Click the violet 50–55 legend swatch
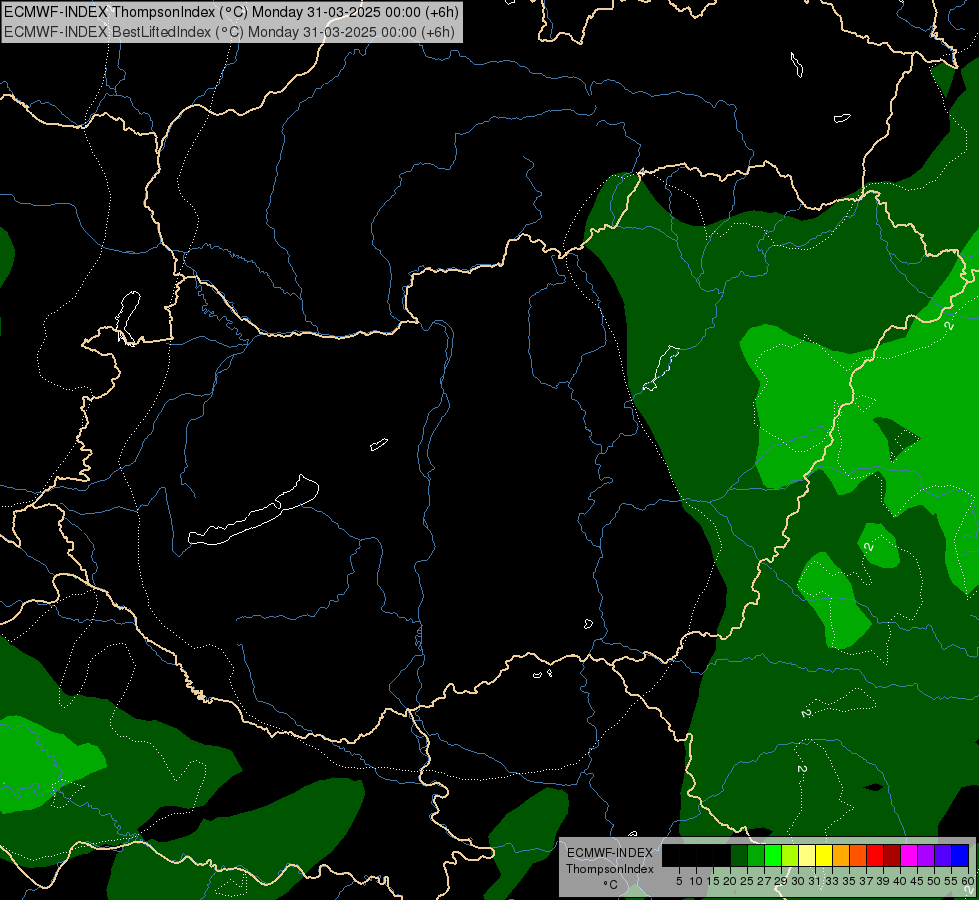 click(x=943, y=855)
